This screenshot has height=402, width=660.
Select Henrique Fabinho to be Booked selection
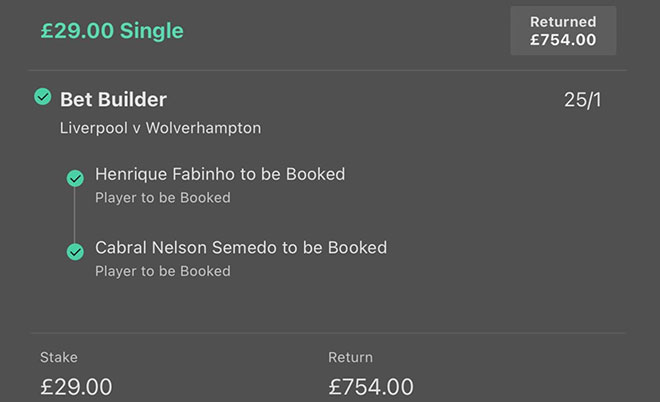click(220, 174)
